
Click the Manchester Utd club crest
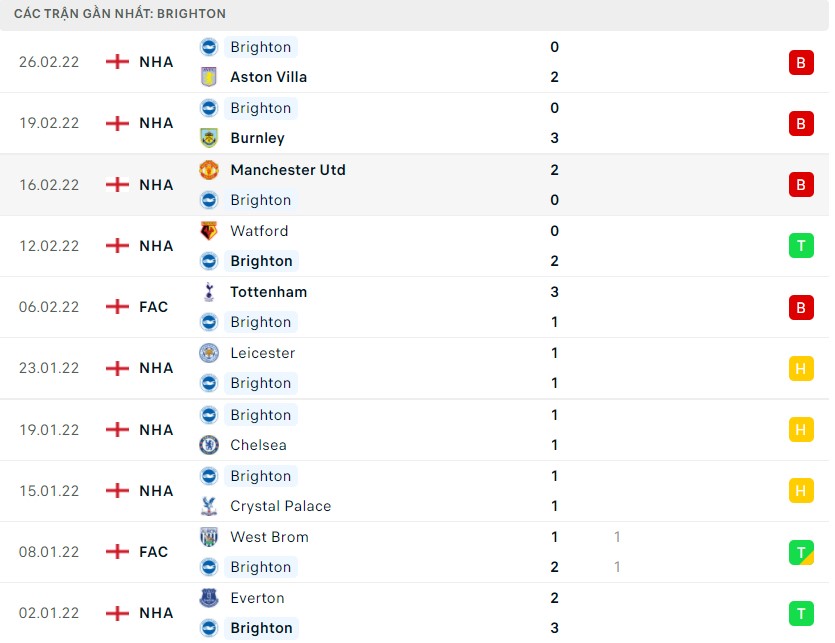tap(209, 170)
